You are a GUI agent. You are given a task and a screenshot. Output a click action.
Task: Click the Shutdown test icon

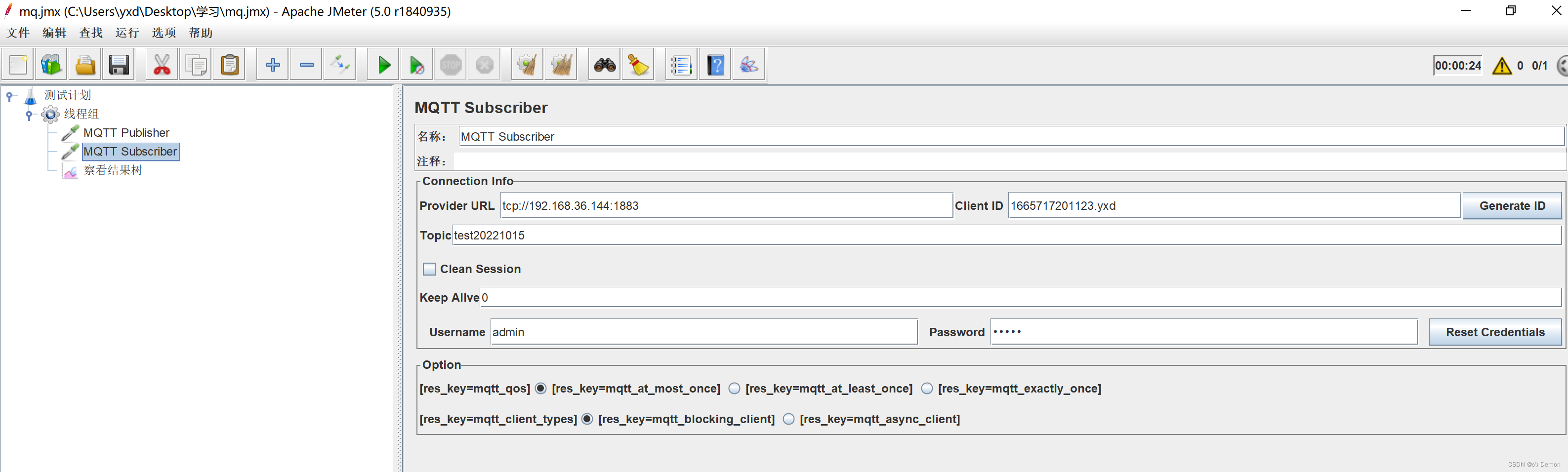tap(485, 65)
